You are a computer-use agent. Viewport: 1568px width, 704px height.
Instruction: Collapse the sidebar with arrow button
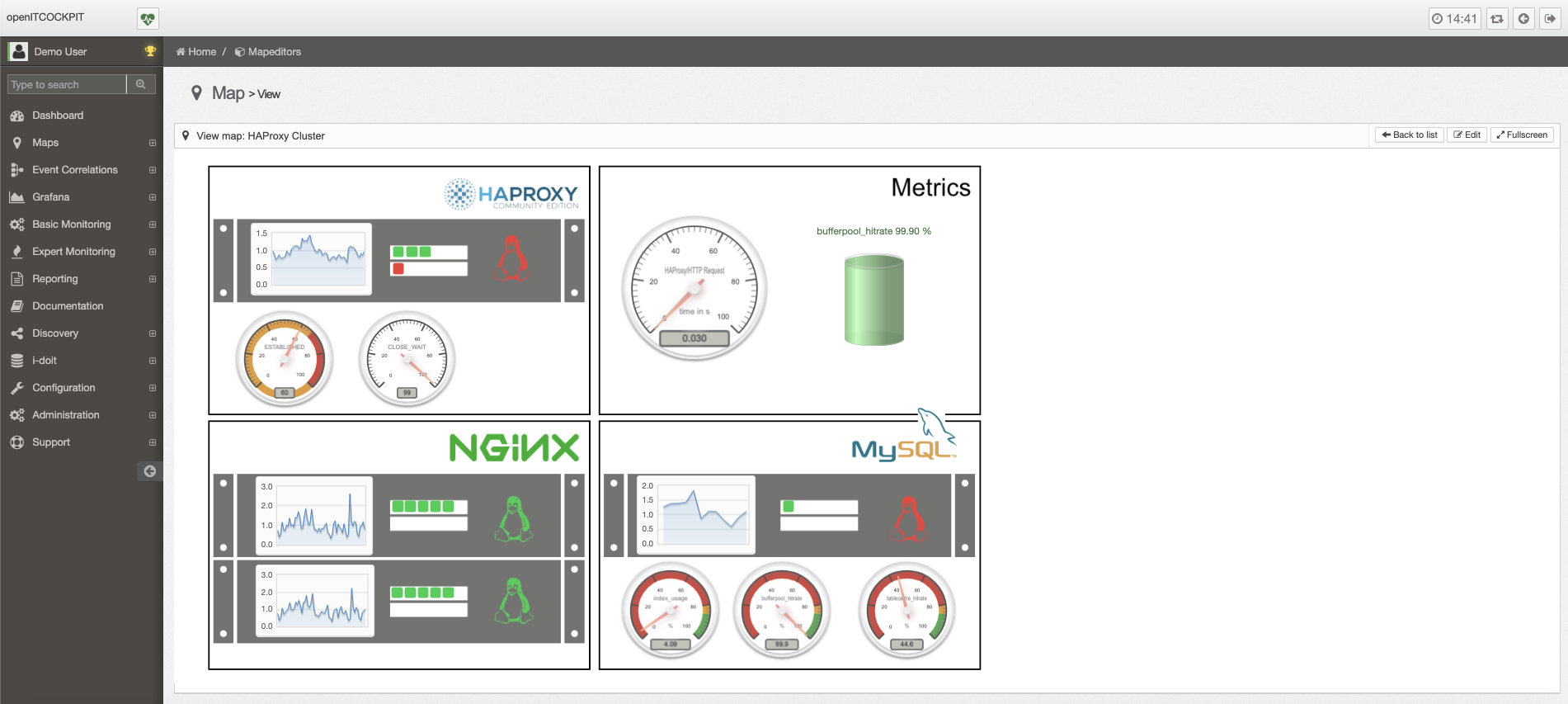[149, 471]
